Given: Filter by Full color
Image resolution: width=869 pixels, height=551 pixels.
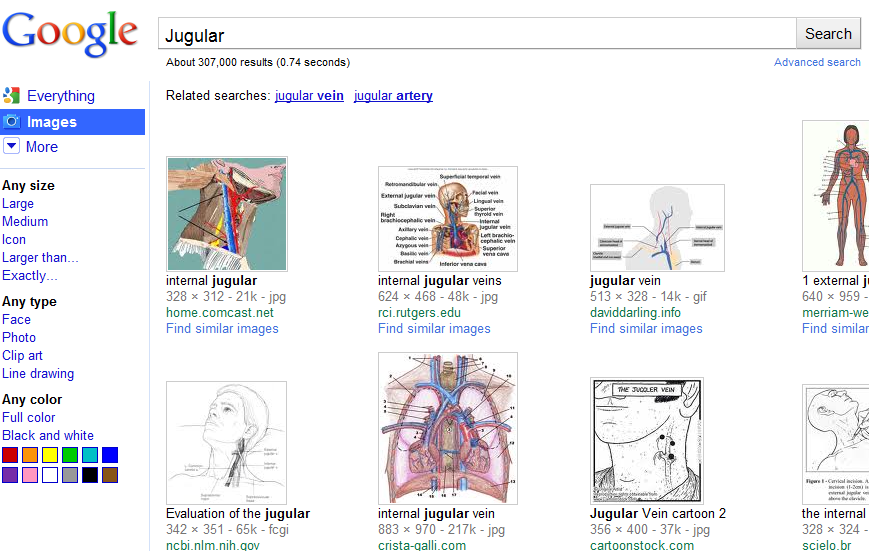Looking at the screenshot, I should [28, 417].
